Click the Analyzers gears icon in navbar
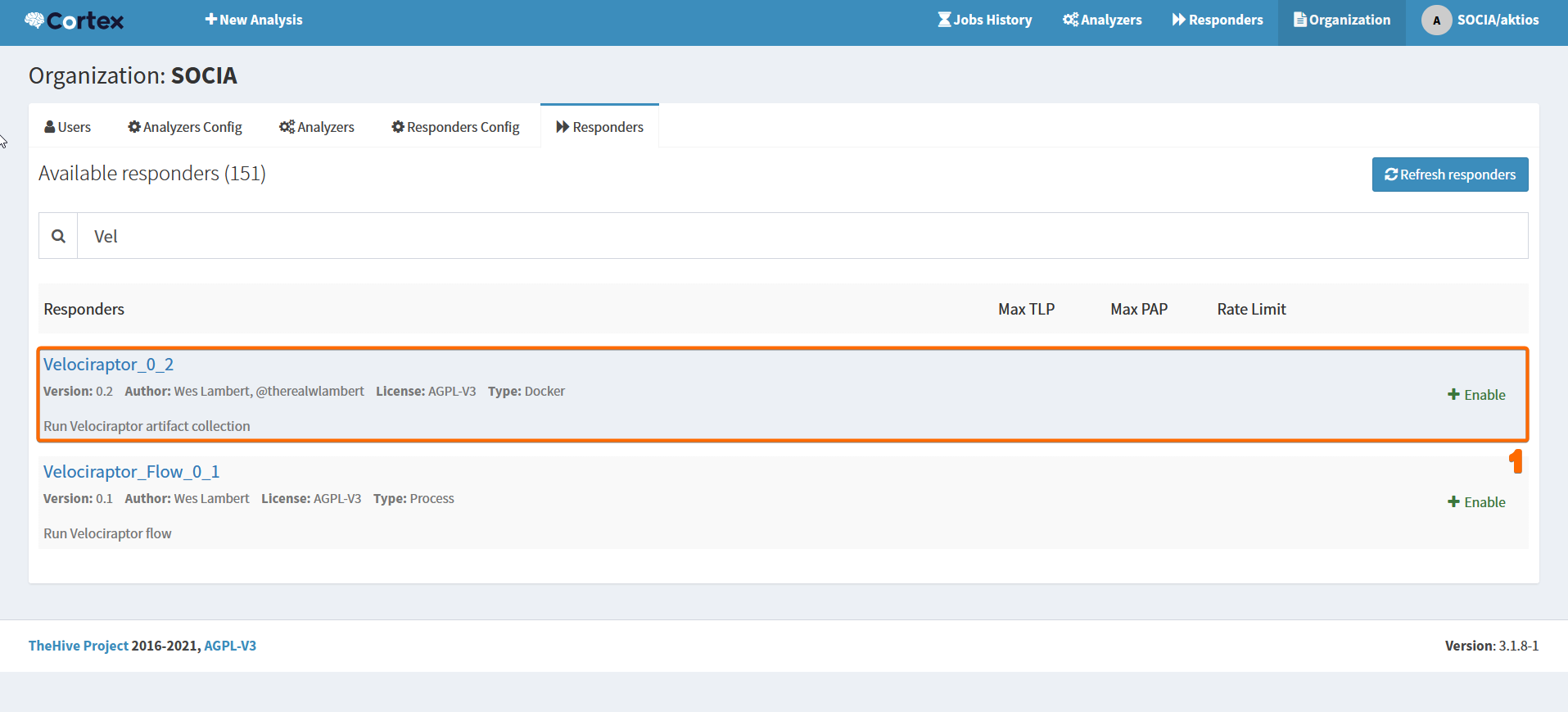1568x712 pixels. pyautogui.click(x=1070, y=20)
